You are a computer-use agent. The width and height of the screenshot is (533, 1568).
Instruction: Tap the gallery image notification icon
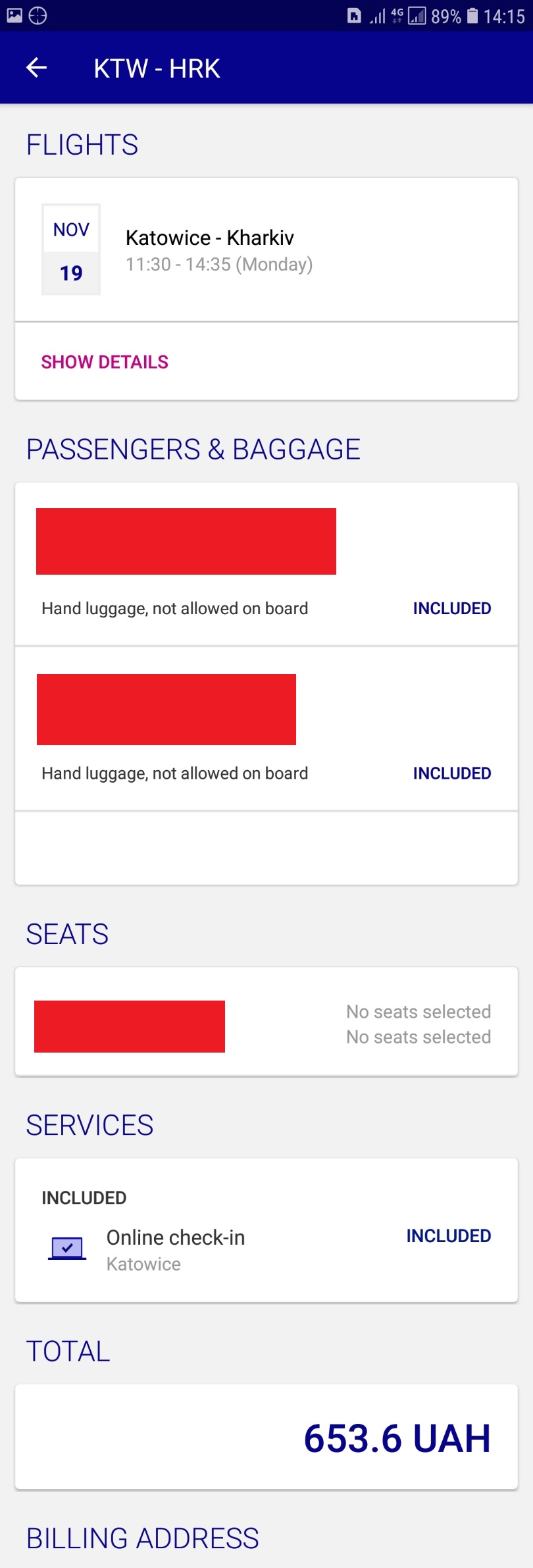(x=14, y=15)
